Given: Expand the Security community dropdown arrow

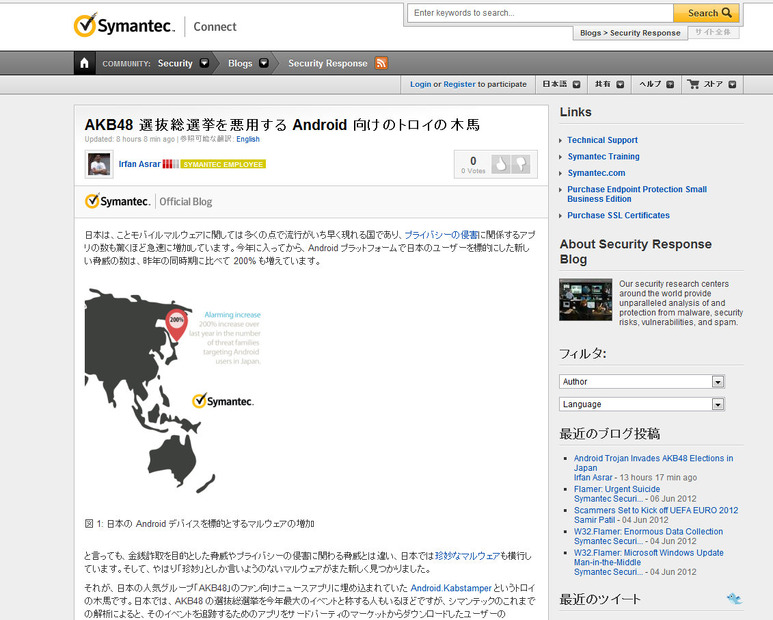Looking at the screenshot, I should tap(204, 63).
